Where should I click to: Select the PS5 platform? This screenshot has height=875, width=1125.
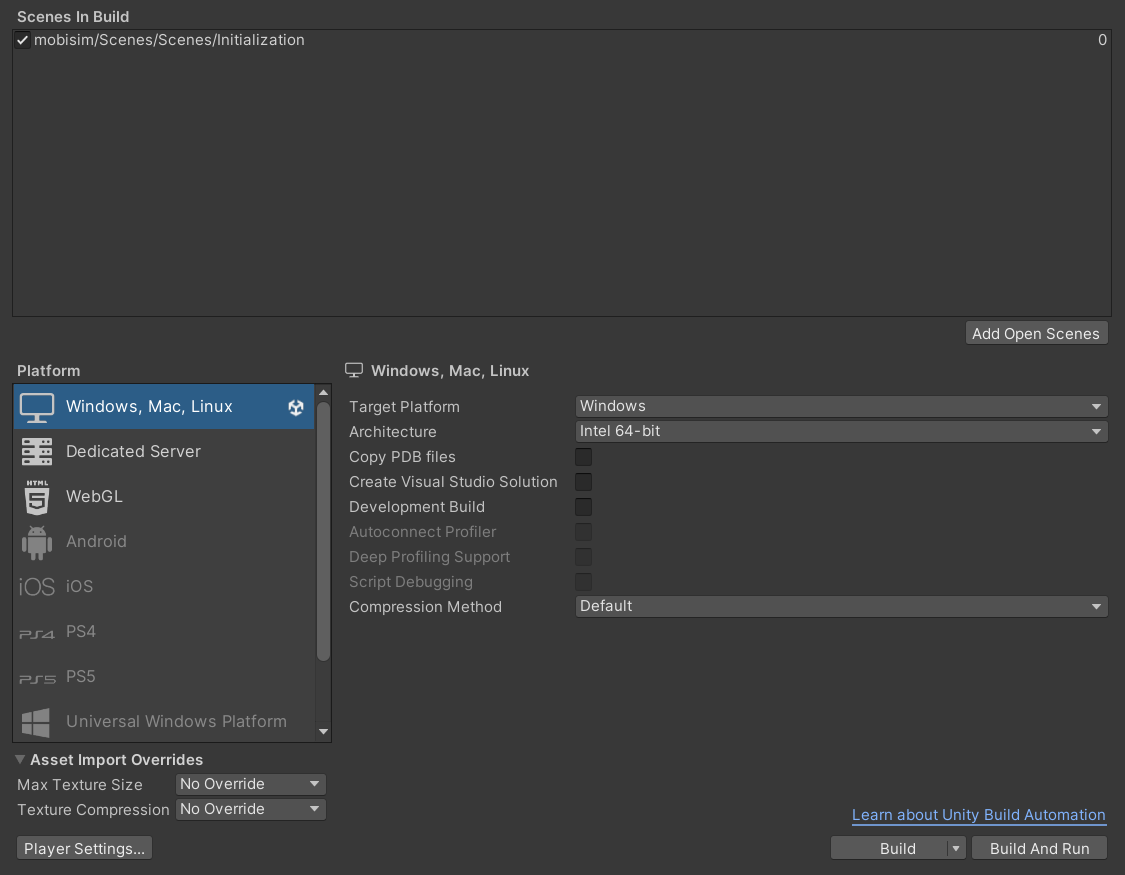(164, 677)
